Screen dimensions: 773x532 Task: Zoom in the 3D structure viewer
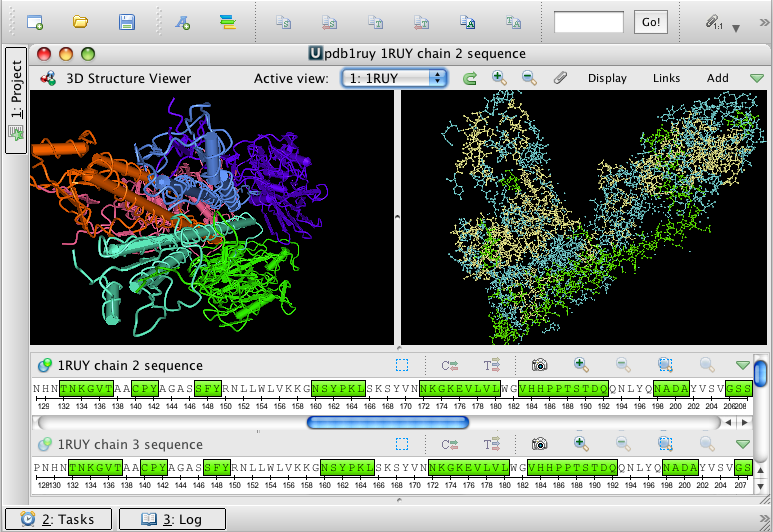tap(499, 78)
